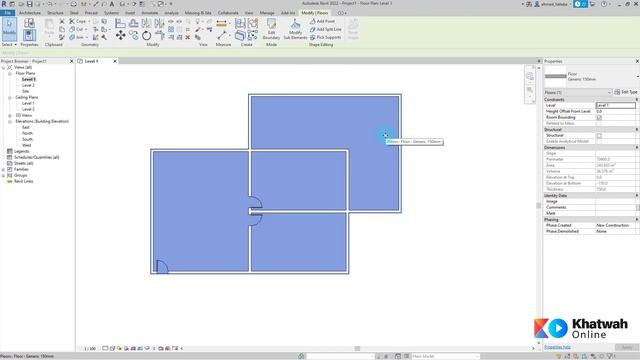Viewport: 640px width, 360px height.
Task: Click the Join geometry tool
Action: click(x=76, y=37)
